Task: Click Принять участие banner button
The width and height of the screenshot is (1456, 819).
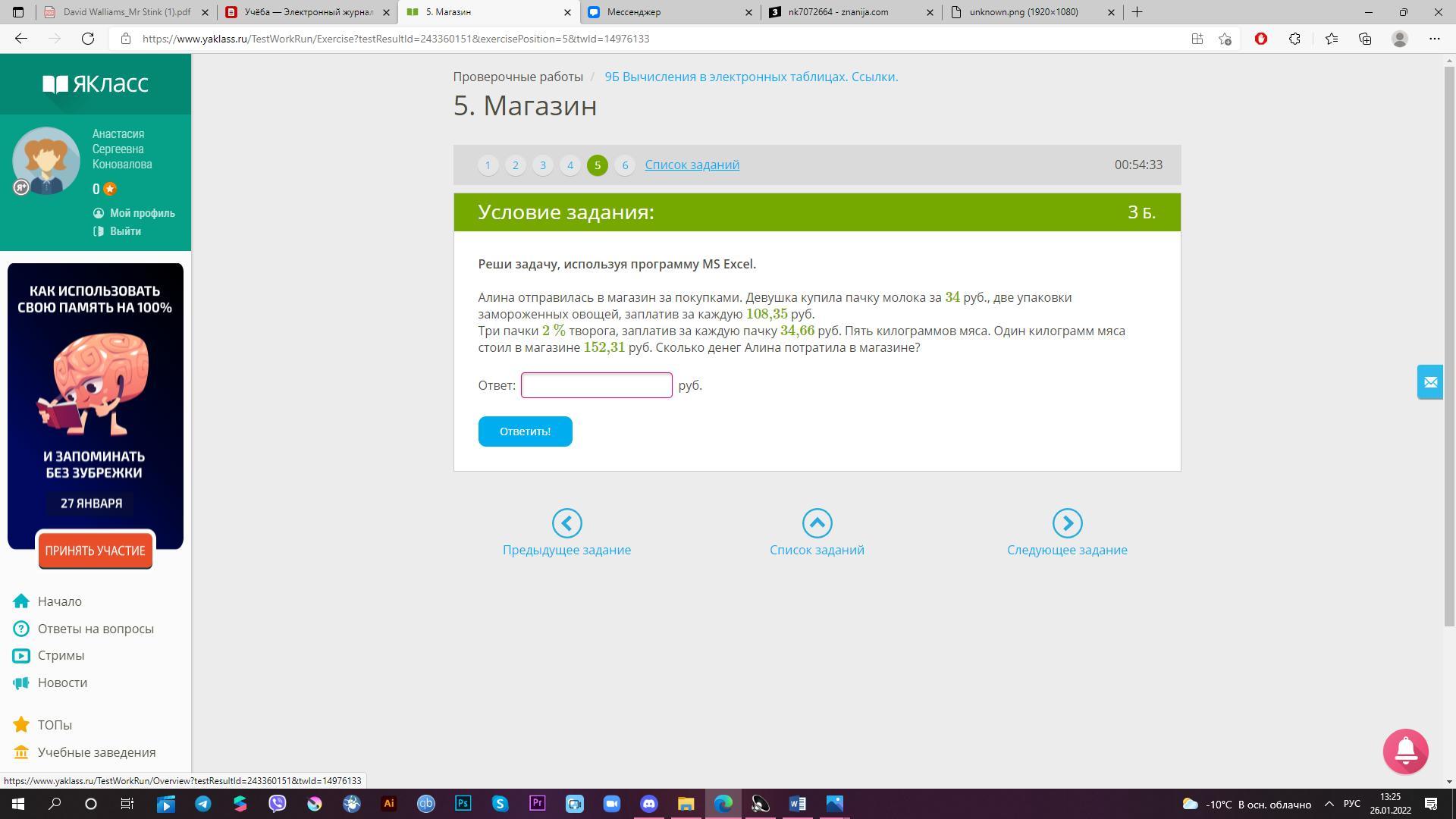Action: 95,551
